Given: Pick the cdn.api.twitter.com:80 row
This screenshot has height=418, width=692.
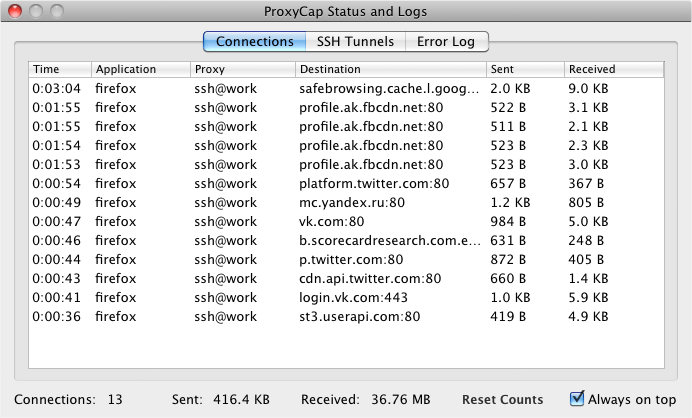Looking at the screenshot, I should point(370,279).
